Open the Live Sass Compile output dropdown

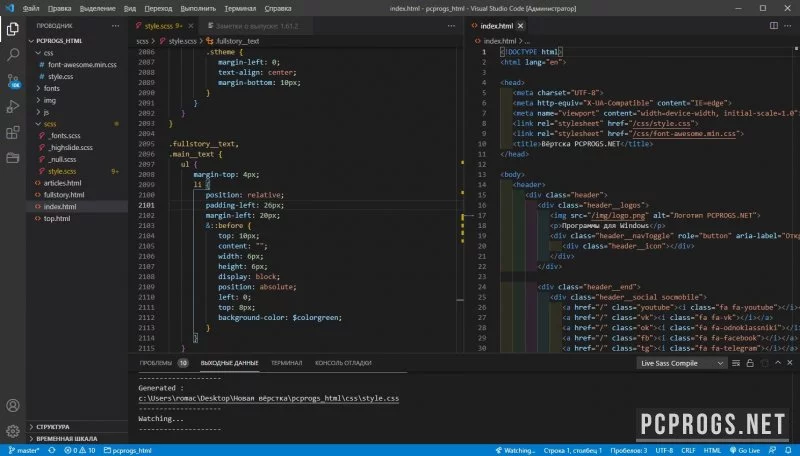(x=682, y=363)
